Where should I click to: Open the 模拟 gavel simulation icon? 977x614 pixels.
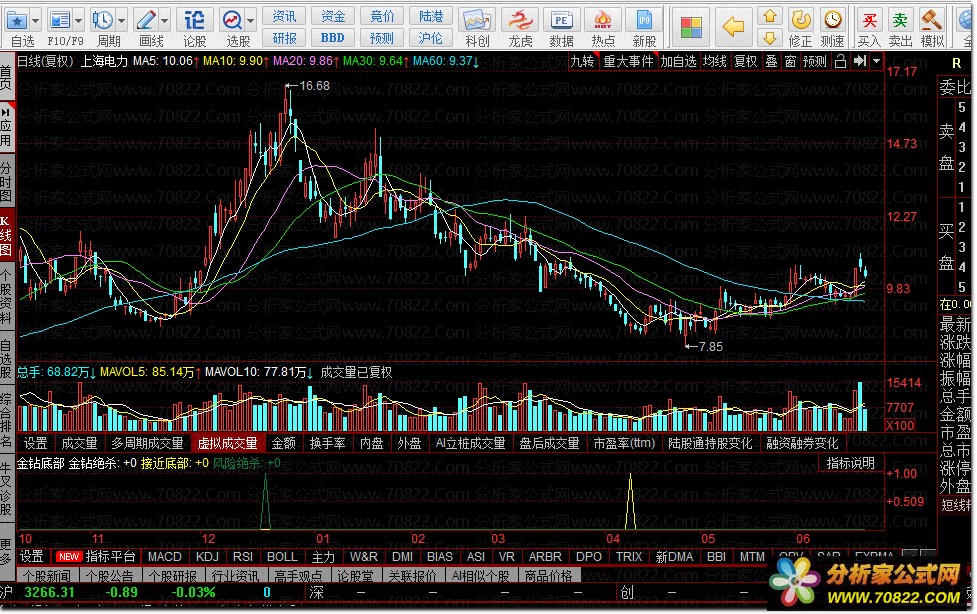point(932,20)
